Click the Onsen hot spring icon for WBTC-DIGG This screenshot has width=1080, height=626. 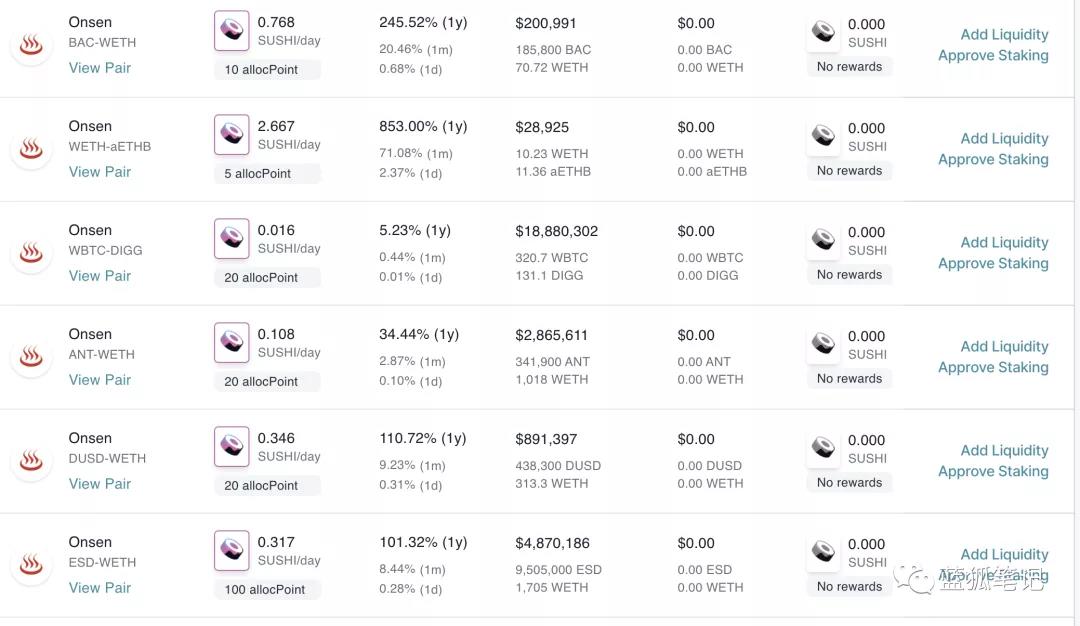pyautogui.click(x=31, y=253)
